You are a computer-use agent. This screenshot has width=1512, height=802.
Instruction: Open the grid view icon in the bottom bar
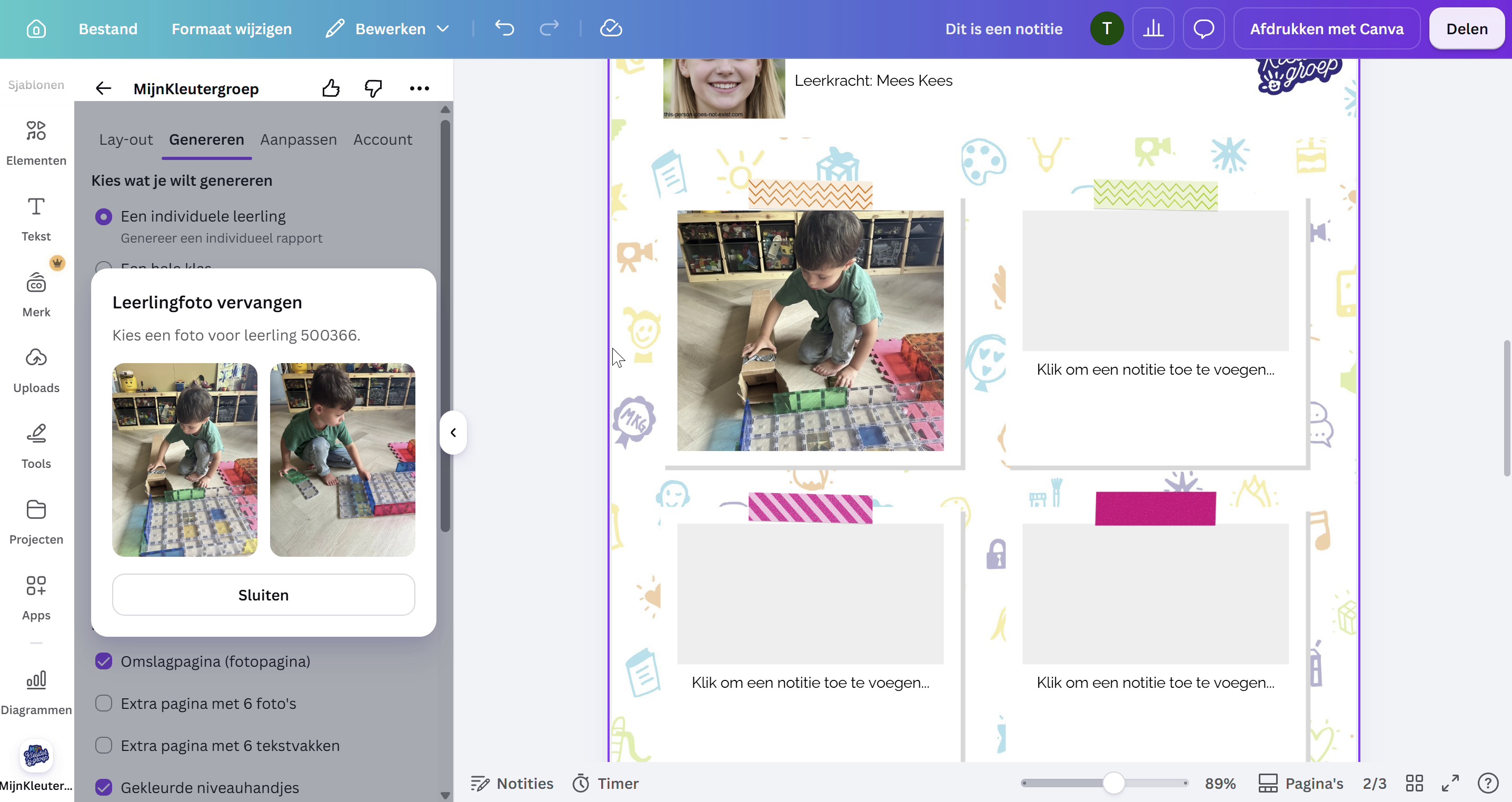(x=1414, y=783)
